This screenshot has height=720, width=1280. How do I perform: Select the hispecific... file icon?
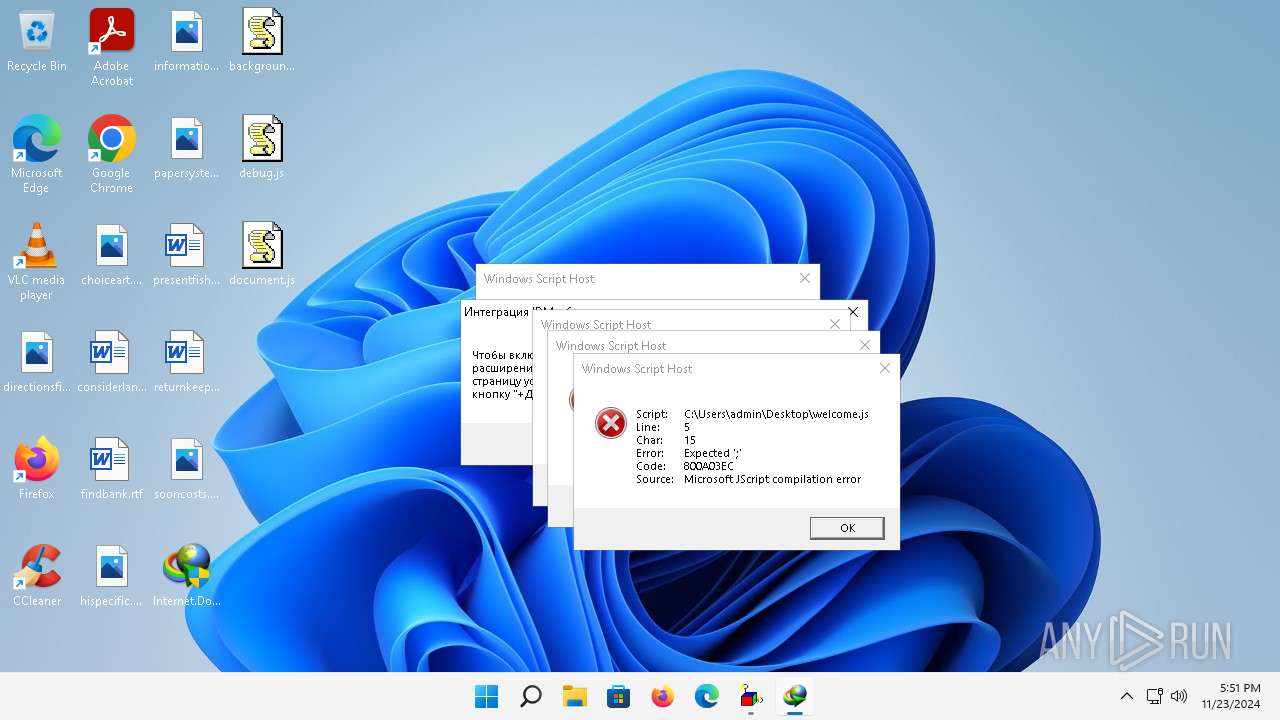pyautogui.click(x=112, y=576)
